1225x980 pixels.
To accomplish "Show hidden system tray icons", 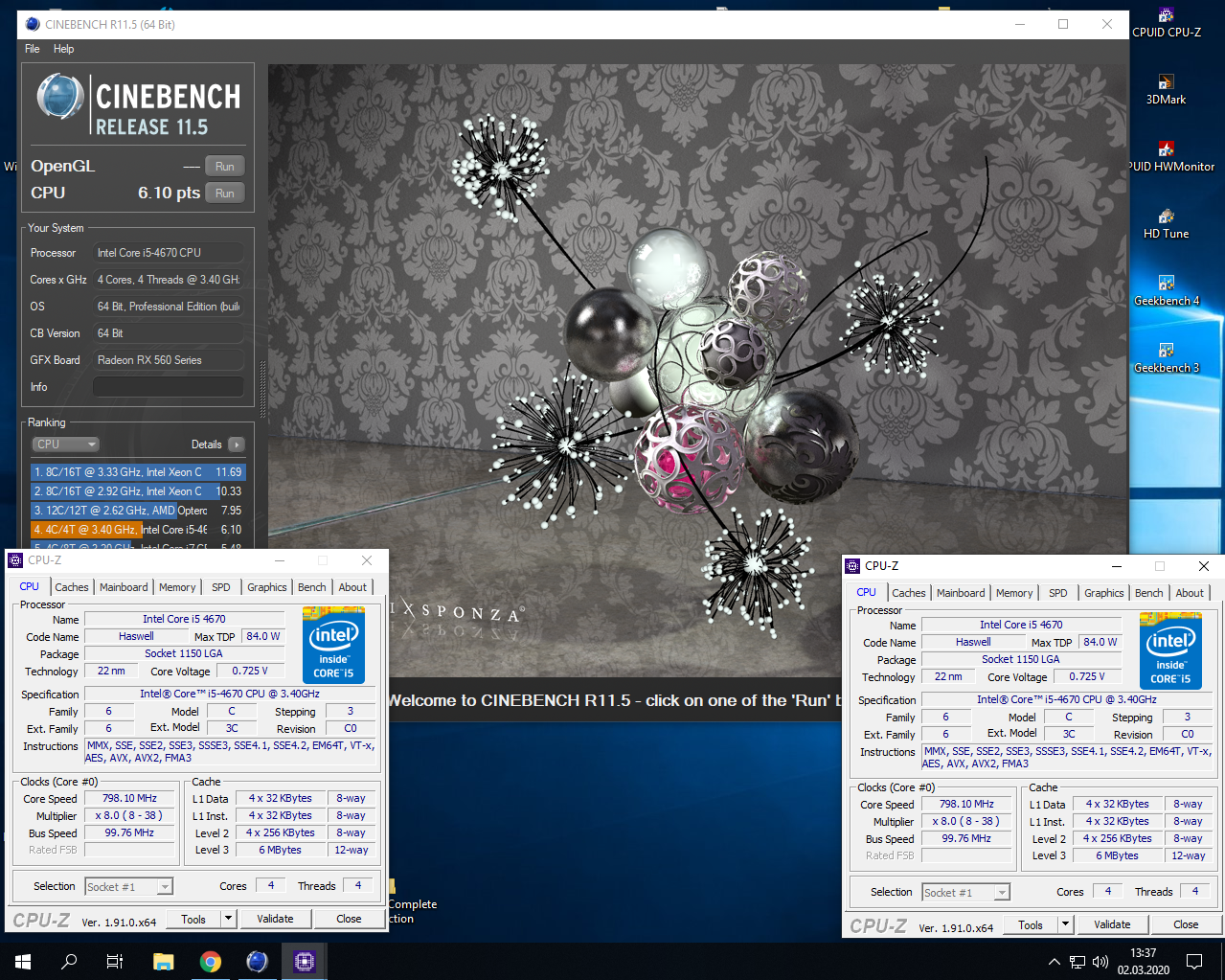I will (x=1054, y=962).
